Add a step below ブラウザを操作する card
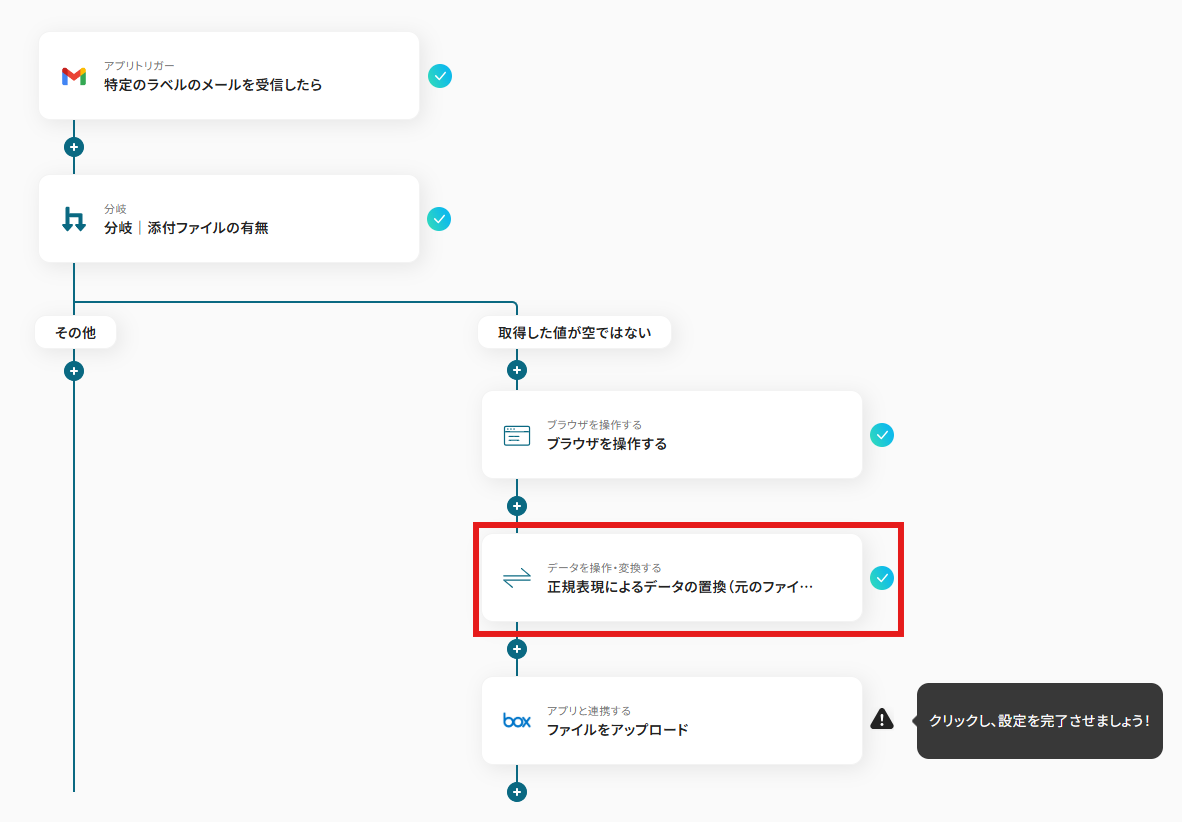This screenshot has height=822, width=1182. tap(517, 506)
